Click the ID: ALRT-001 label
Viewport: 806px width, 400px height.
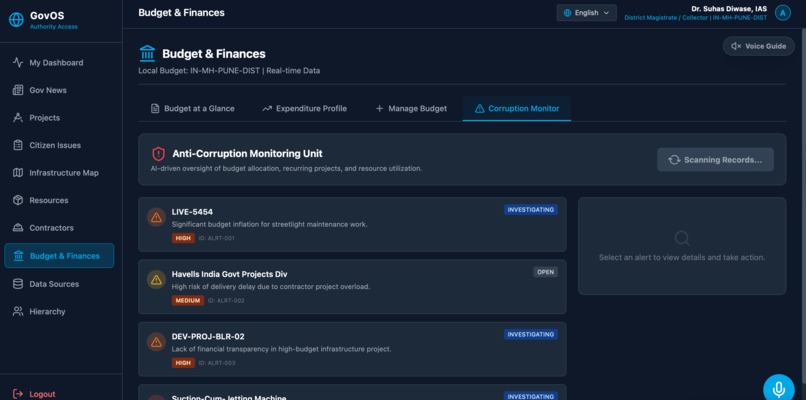click(217, 238)
